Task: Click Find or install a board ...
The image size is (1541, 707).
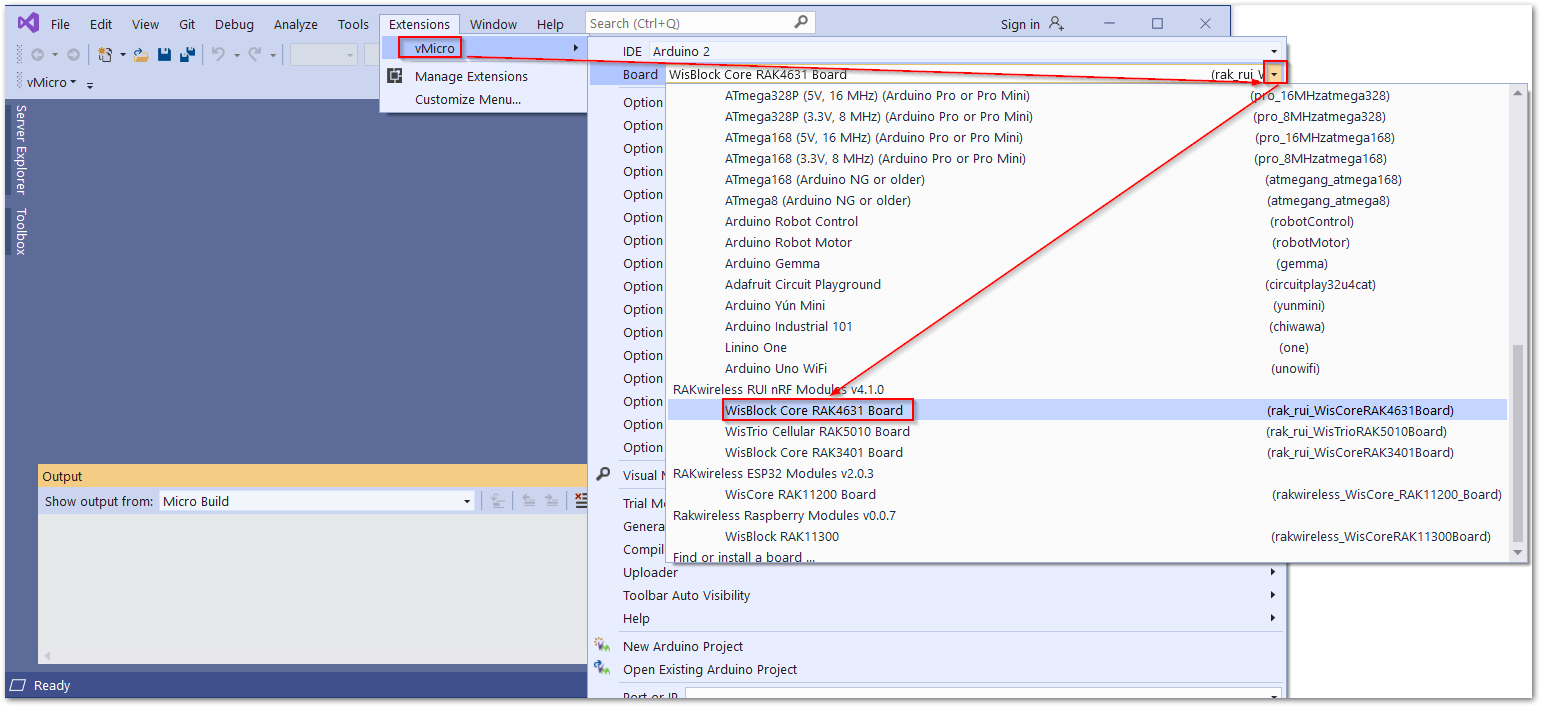Action: [x=744, y=557]
